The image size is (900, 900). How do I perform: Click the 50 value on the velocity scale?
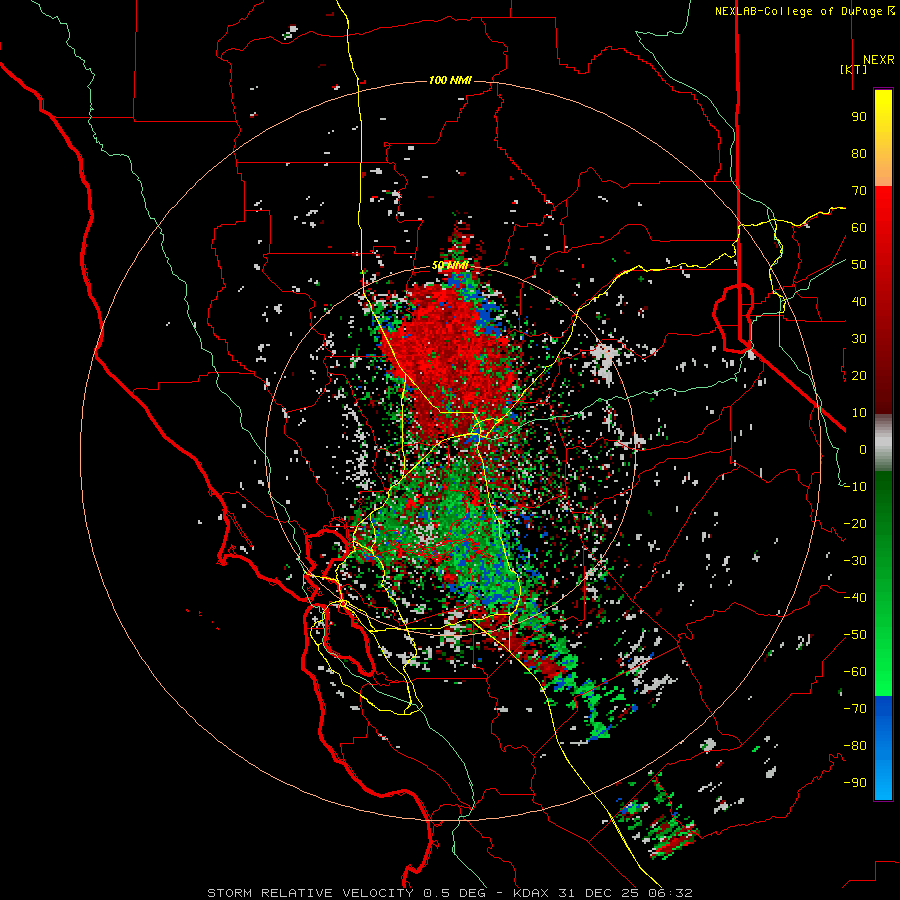[x=859, y=265]
